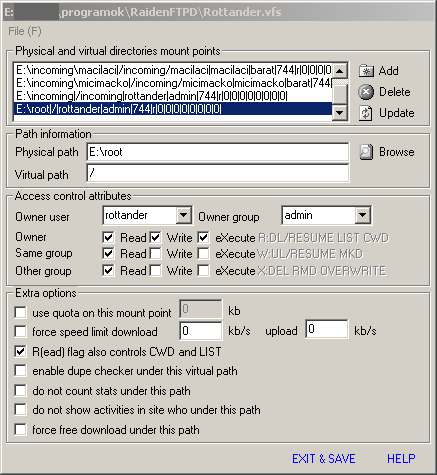
Task: Select the E:\root mount point row
Action: click(173, 109)
